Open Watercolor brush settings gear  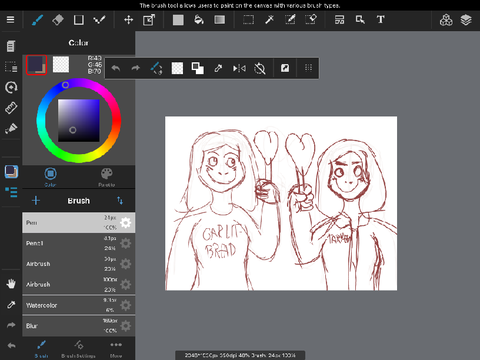tap(126, 305)
